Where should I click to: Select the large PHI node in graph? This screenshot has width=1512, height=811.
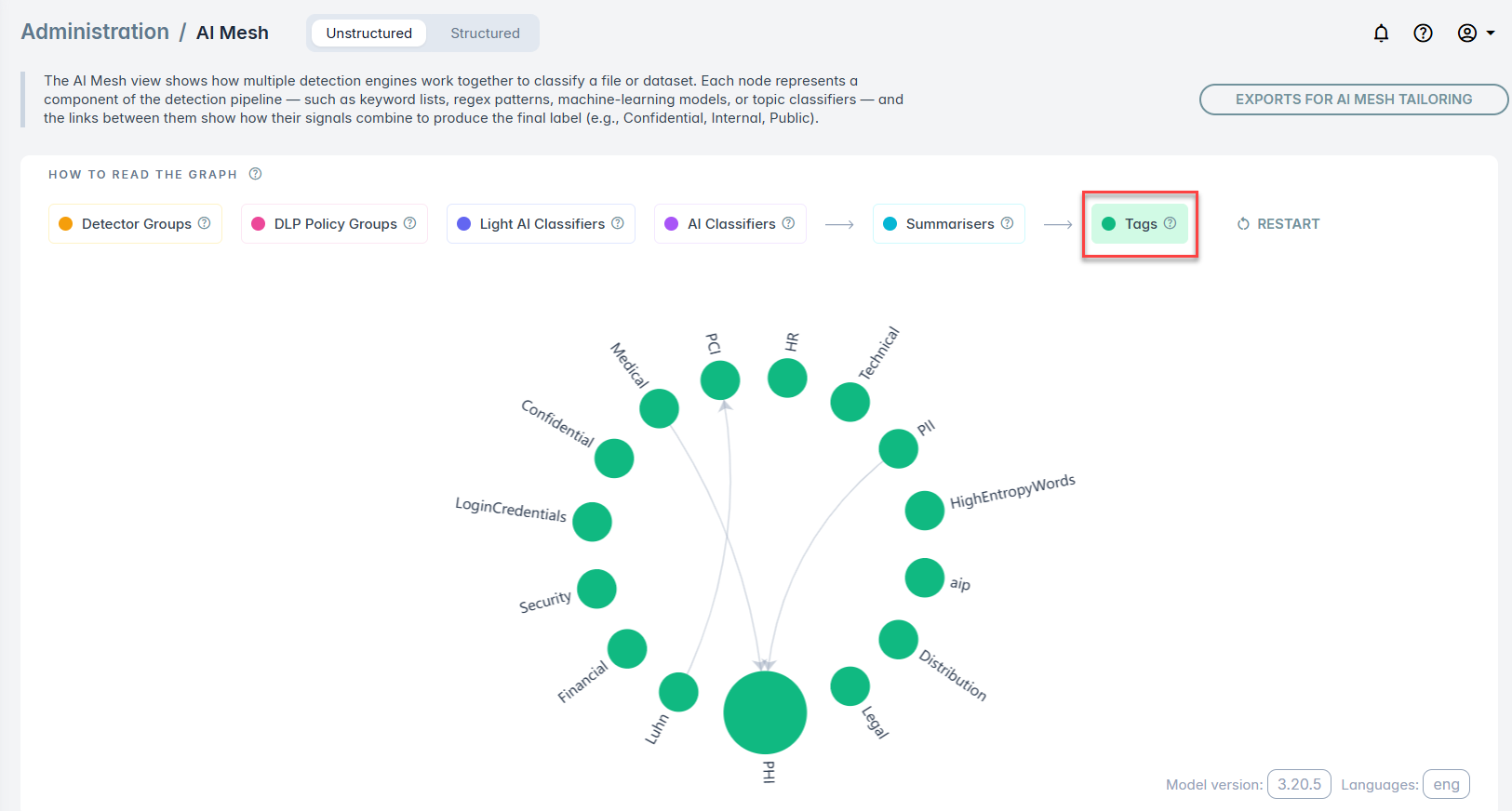pos(765,712)
